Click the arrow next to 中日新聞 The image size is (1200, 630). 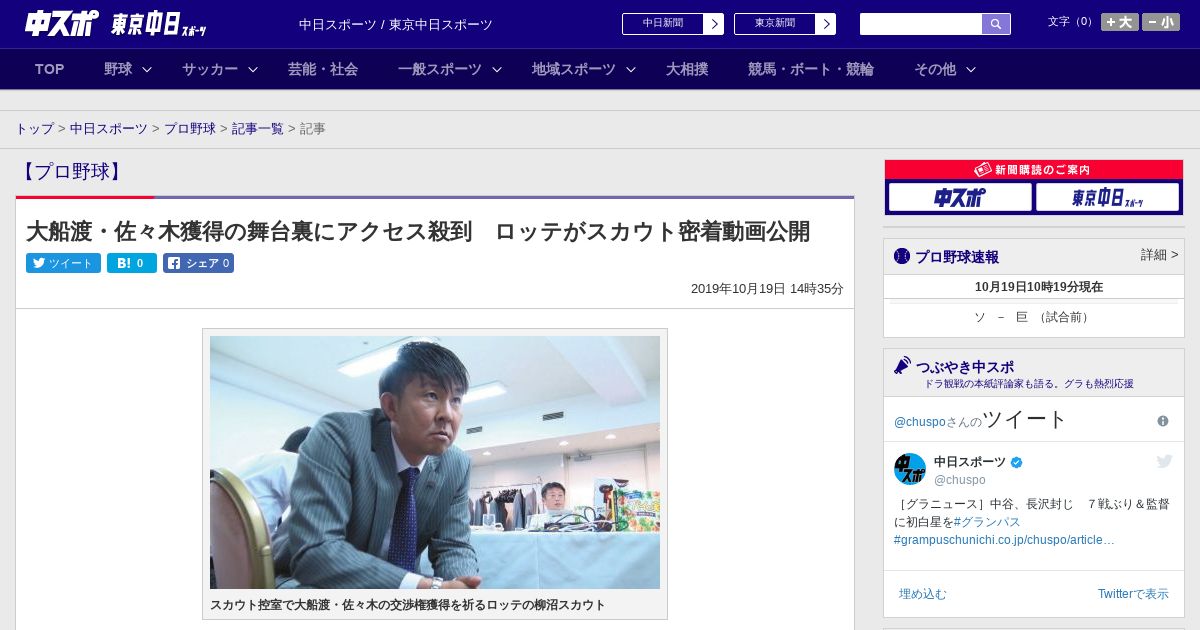(714, 24)
